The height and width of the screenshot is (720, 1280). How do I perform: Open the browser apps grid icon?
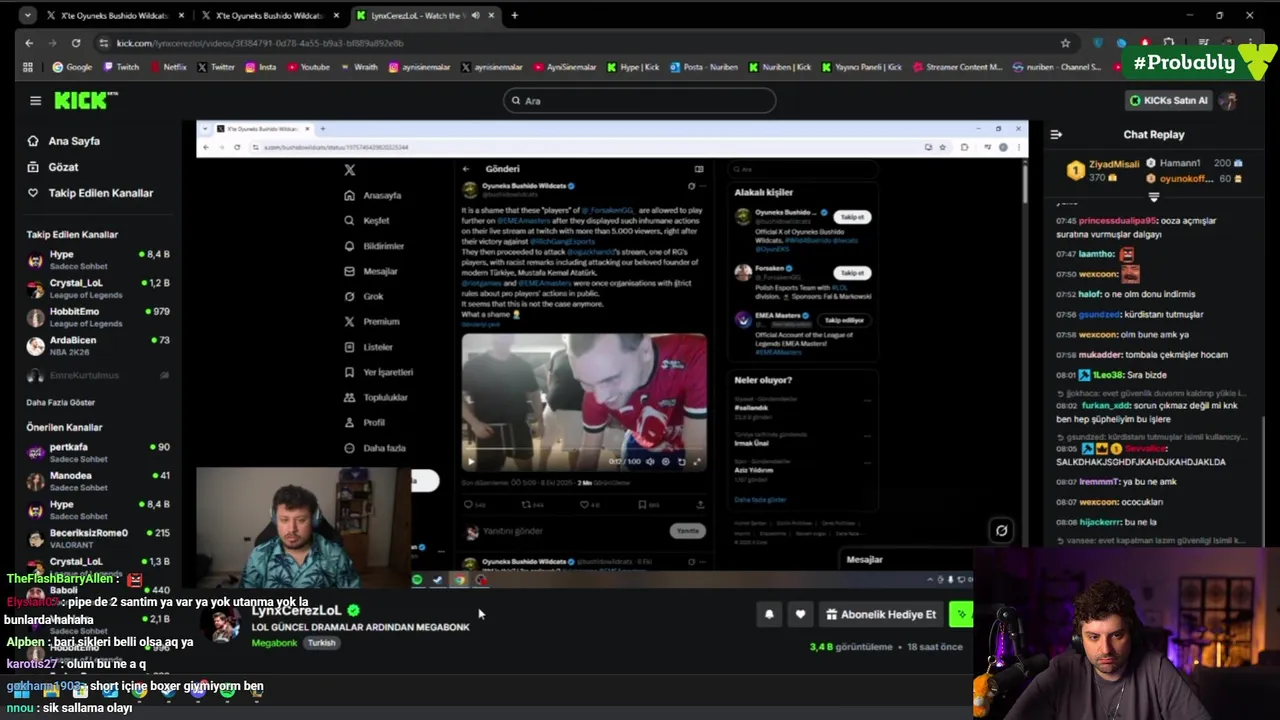click(x=28, y=67)
